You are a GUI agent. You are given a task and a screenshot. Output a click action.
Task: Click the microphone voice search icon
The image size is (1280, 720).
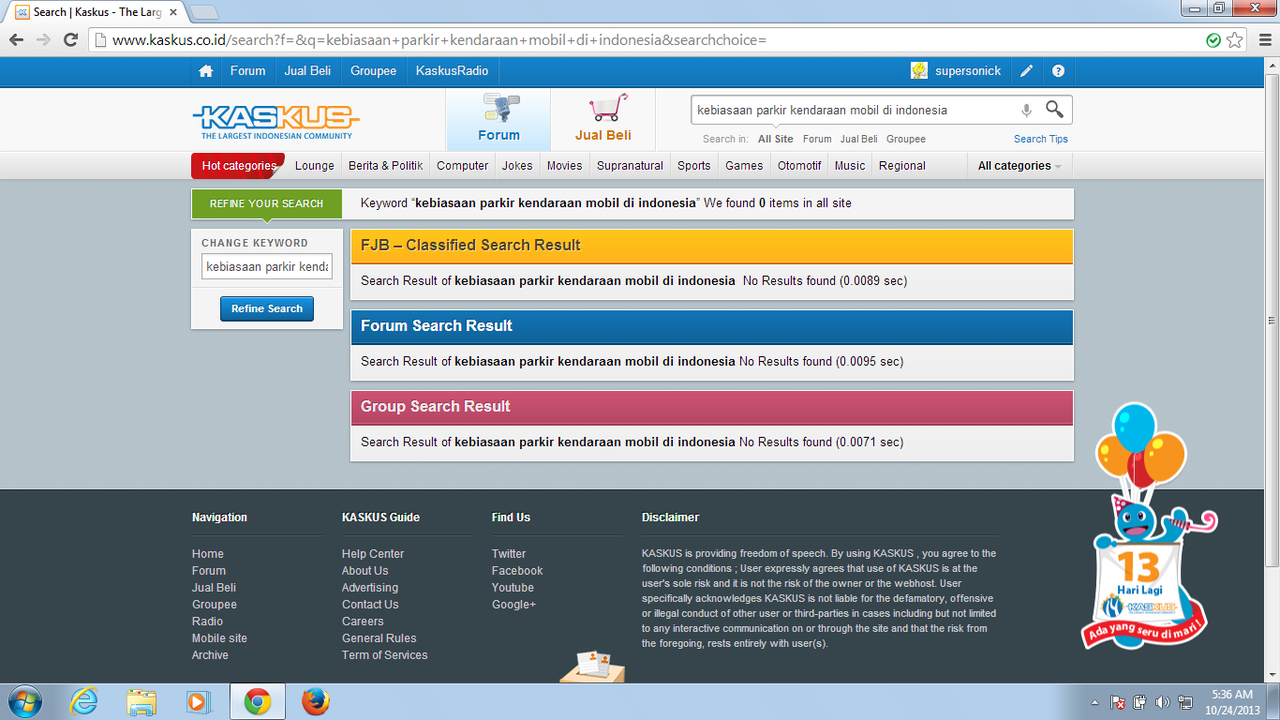pos(1026,110)
